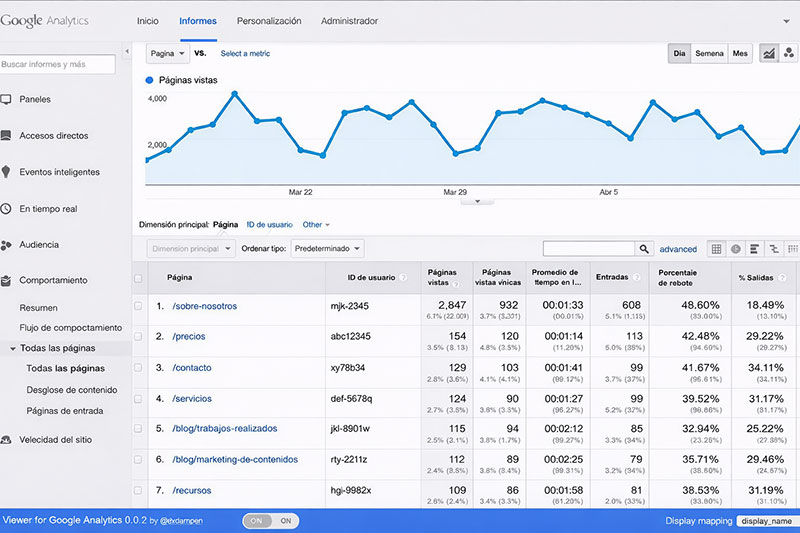This screenshot has width=800, height=533.
Task: Open Resumen under Comportamiento
Action: 38,308
